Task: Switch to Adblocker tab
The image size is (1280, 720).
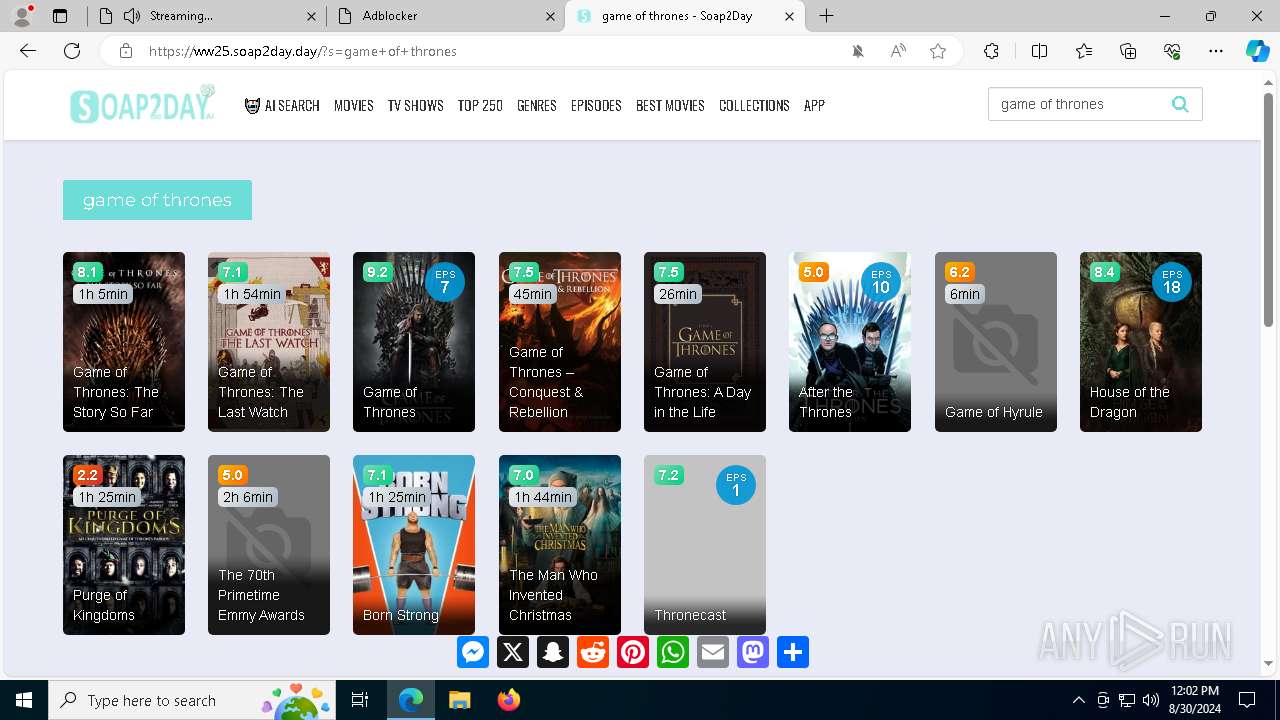Action: coord(445,16)
